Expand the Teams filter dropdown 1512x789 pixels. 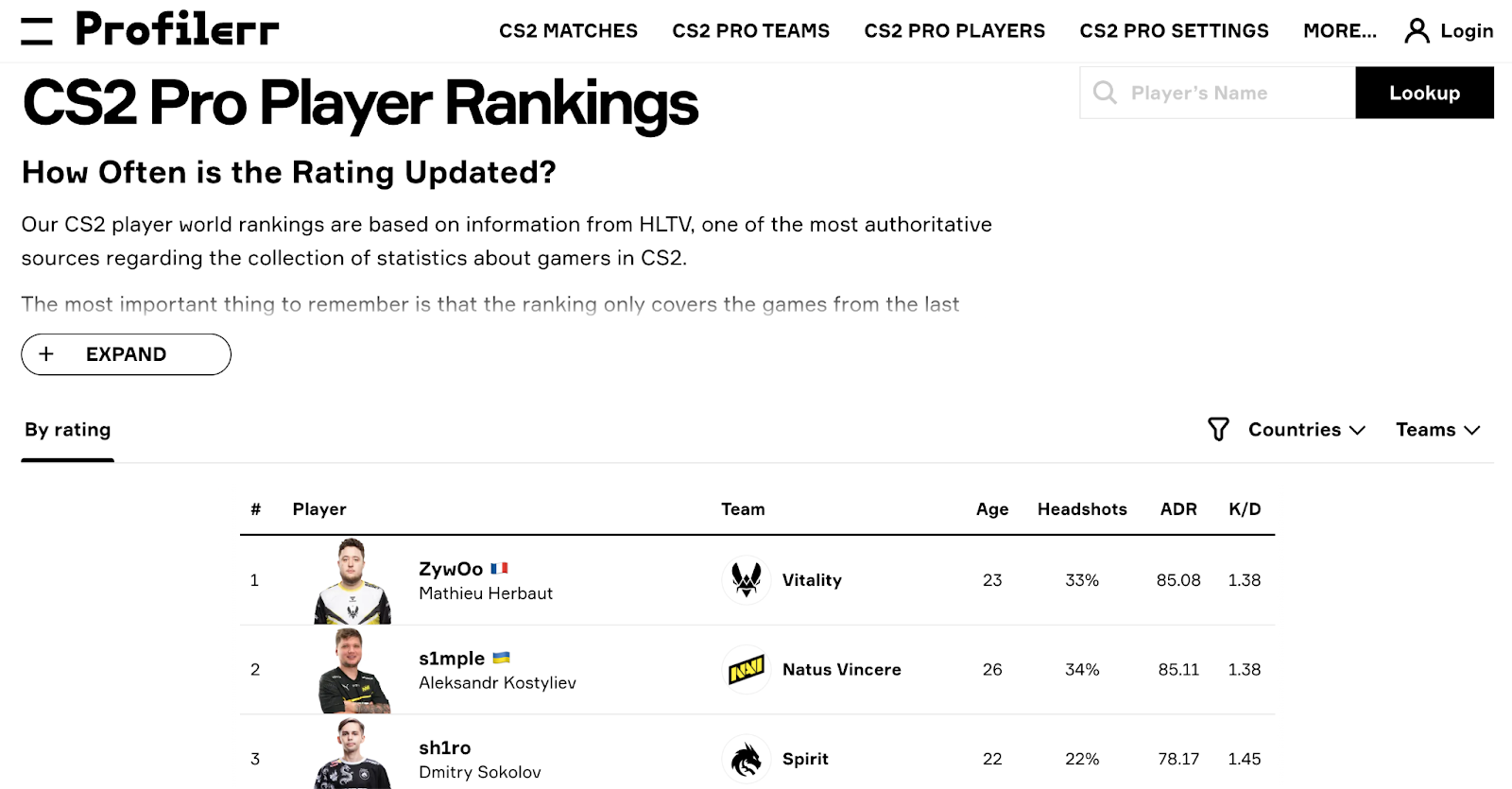1438,430
